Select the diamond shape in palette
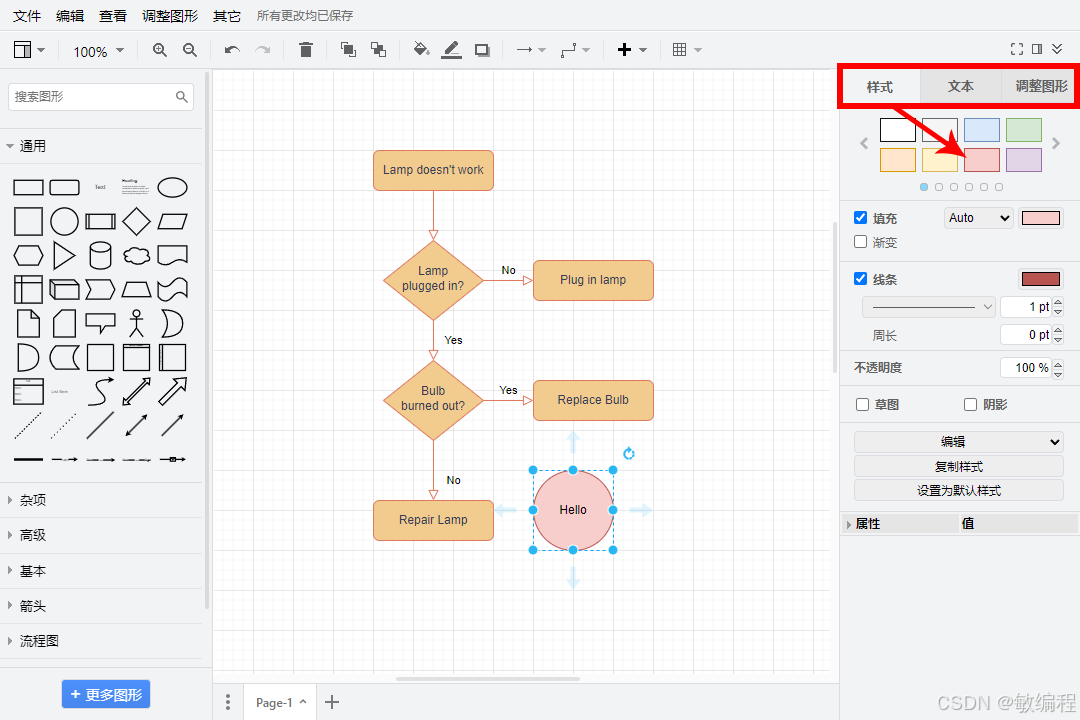 coord(136,222)
